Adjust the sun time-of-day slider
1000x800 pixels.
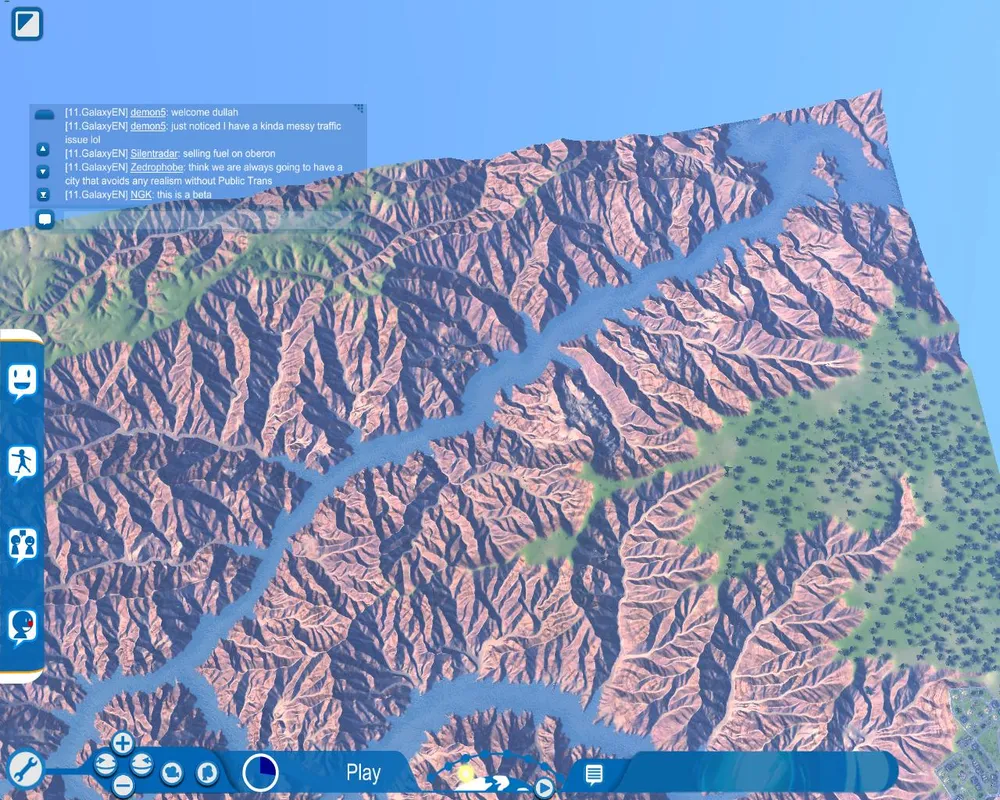coord(466,774)
